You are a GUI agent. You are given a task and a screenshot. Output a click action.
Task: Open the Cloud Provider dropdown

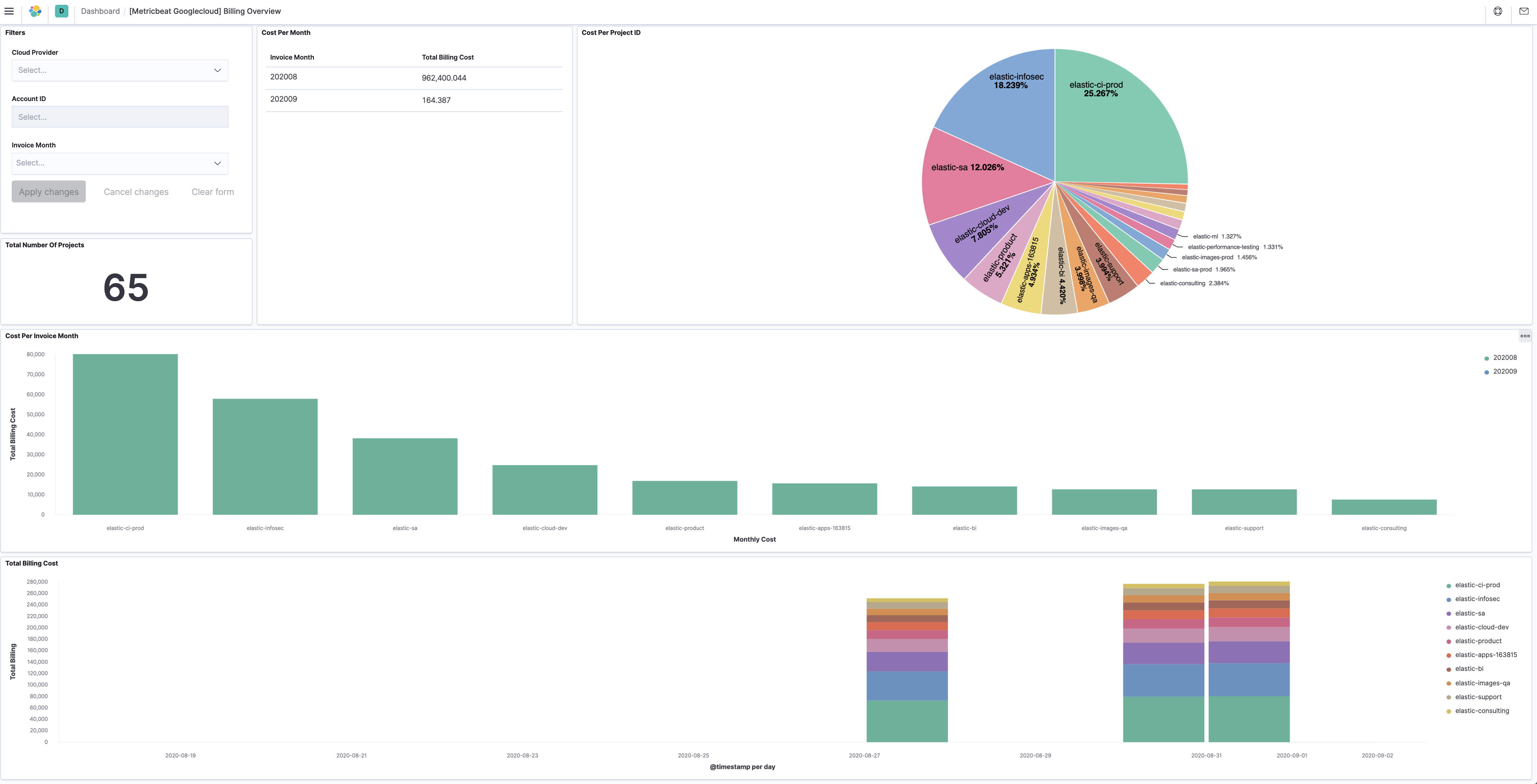119,70
